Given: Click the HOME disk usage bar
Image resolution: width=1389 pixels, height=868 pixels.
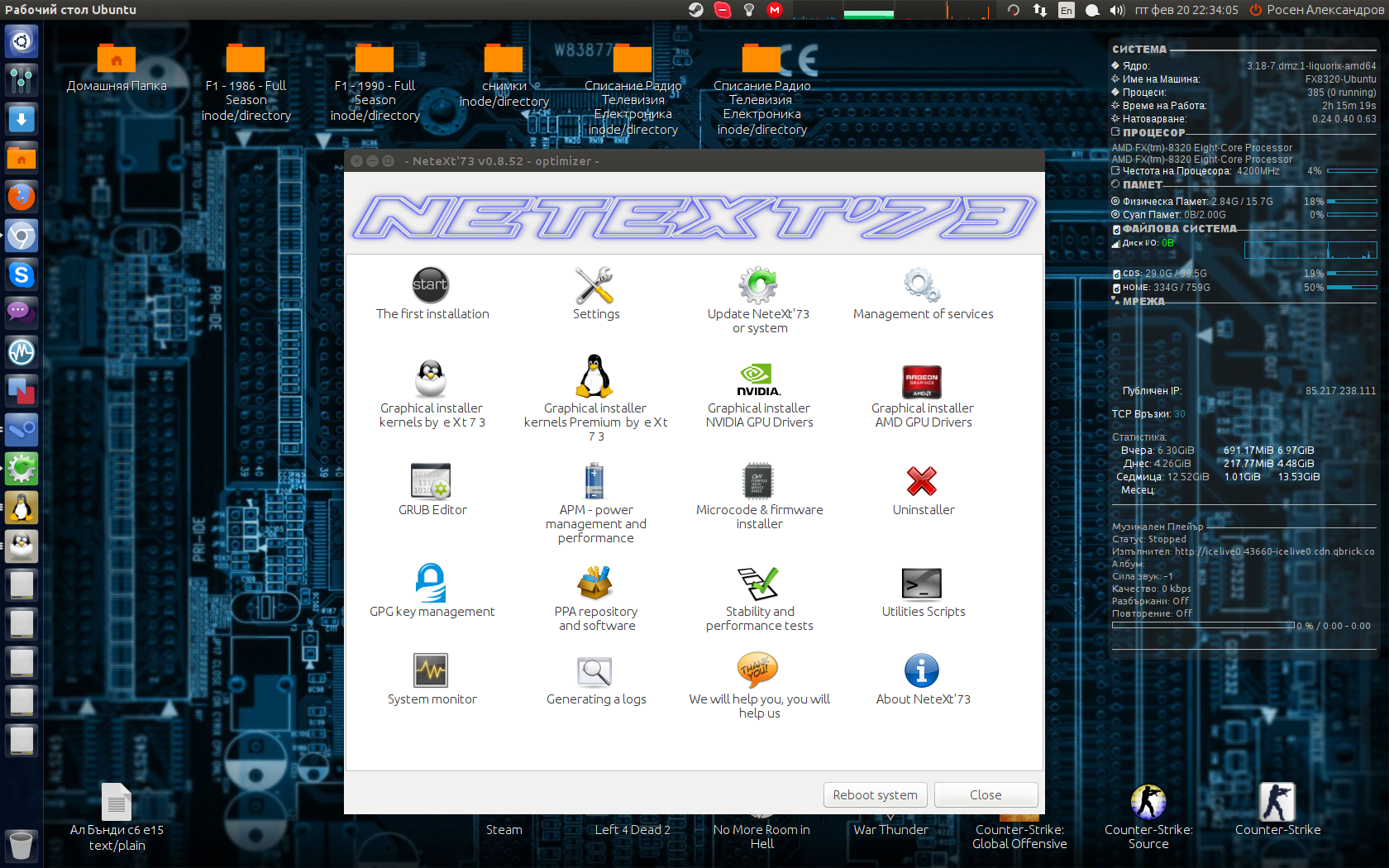Looking at the screenshot, I should pos(1352,288).
